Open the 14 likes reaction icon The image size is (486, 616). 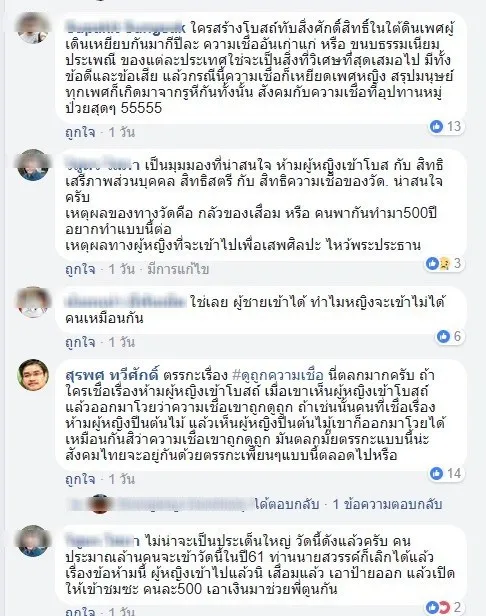click(x=436, y=473)
